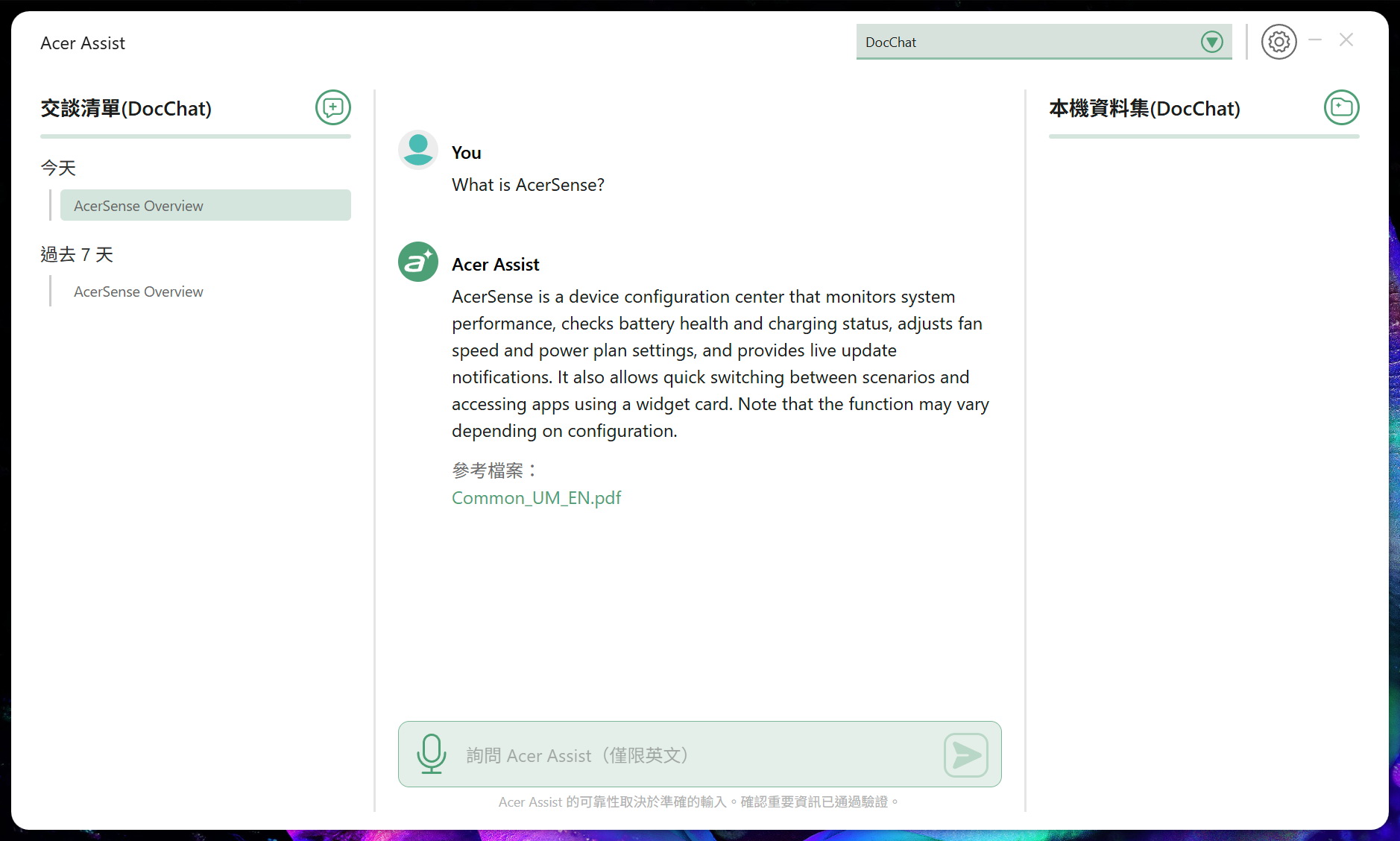Viewport: 1400px width, 841px height.
Task: Click the Acer Assist avatar icon
Action: [417, 262]
